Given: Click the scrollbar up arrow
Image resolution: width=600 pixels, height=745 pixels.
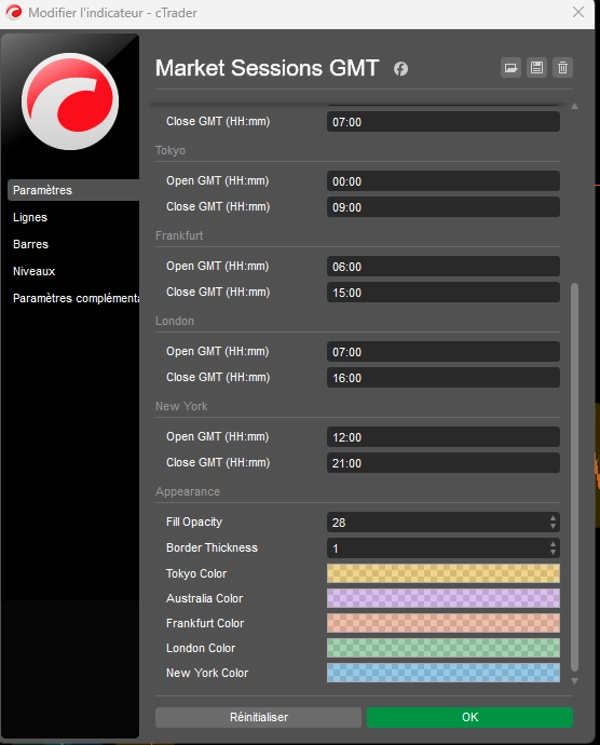Looking at the screenshot, I should tap(574, 106).
